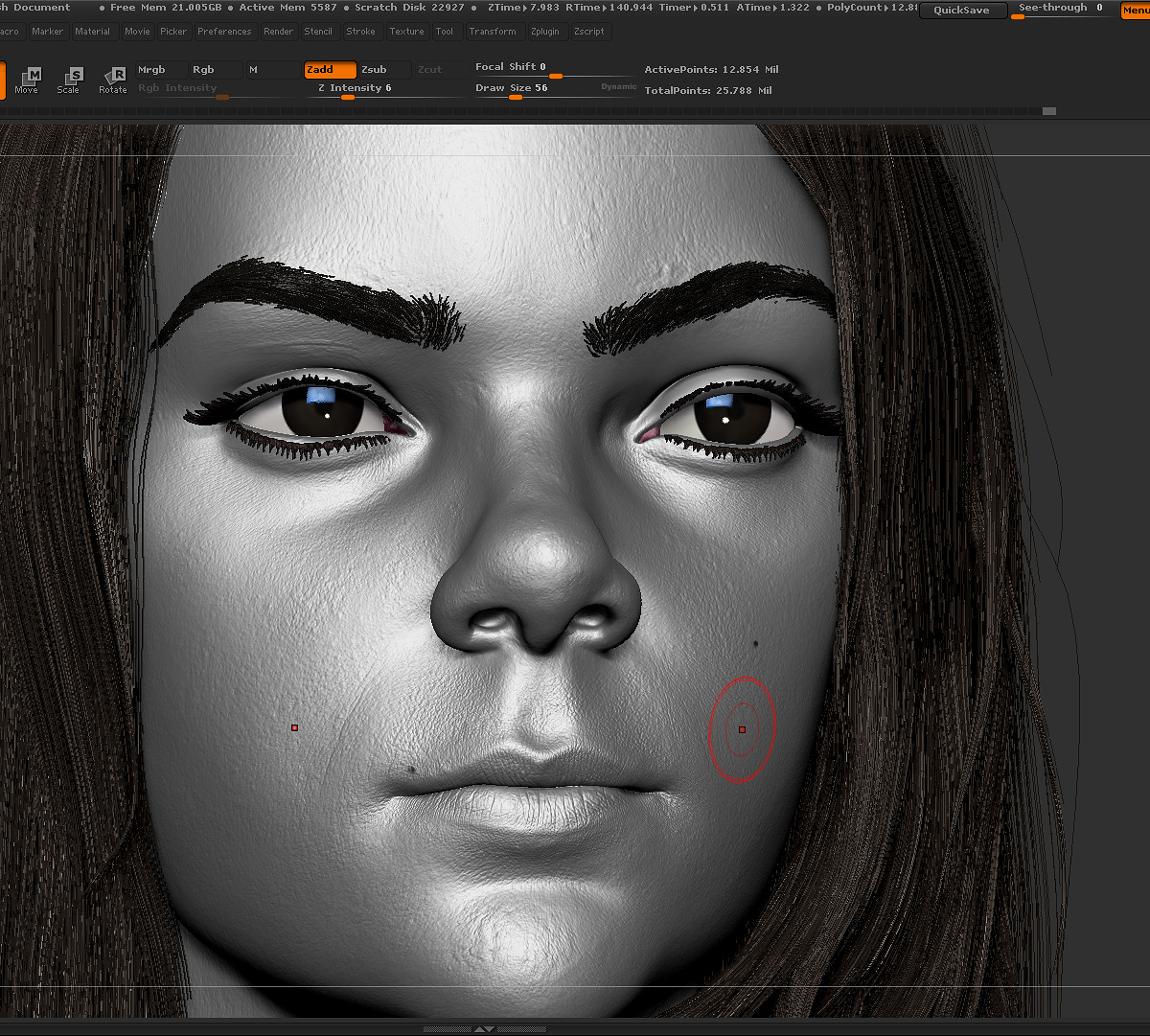Open the Texture menu
The height and width of the screenshot is (1036, 1150).
406,32
